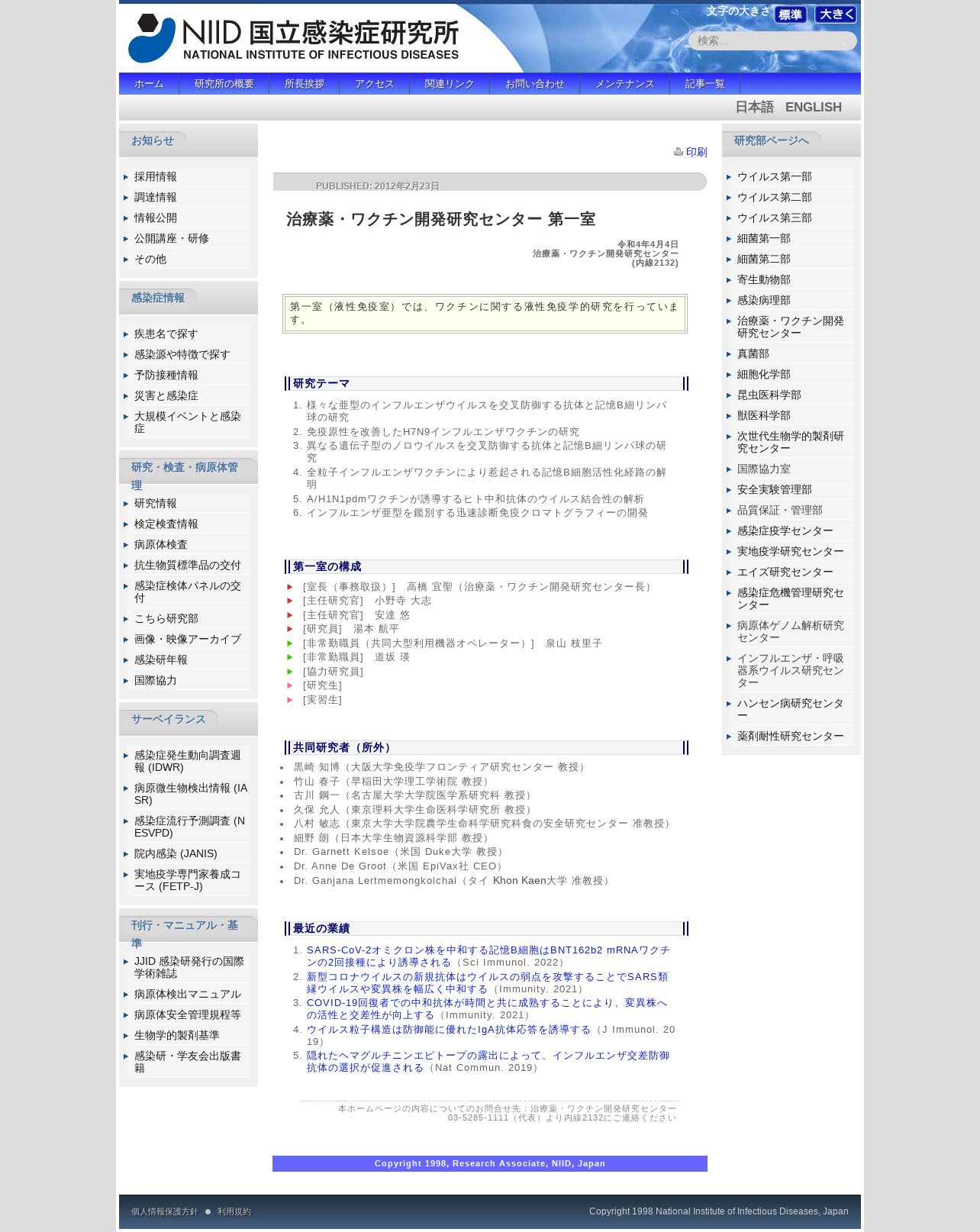This screenshot has width=980, height=1232.
Task: Open ウイルス第一部 department page
Action: coord(775,177)
